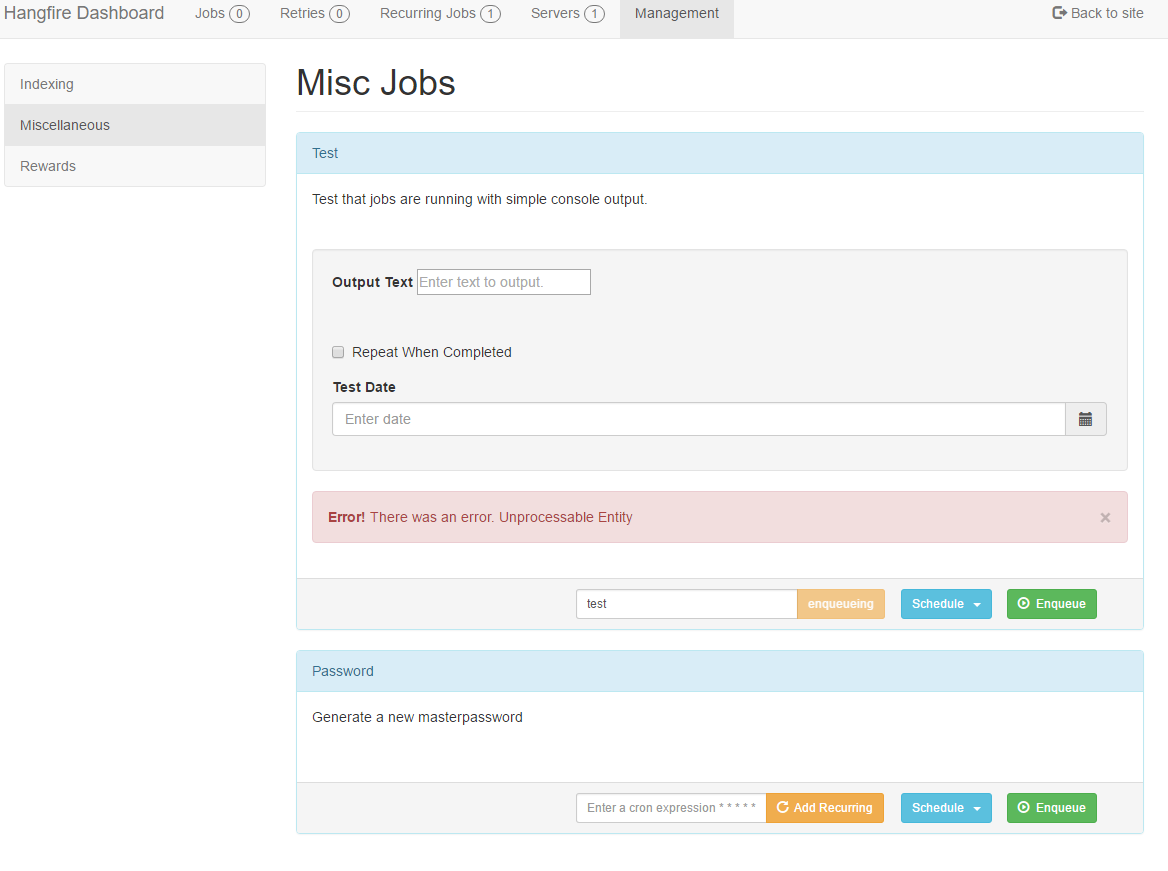
Task: Toggle the Repeat When Completed checkbox
Action: pyautogui.click(x=338, y=352)
